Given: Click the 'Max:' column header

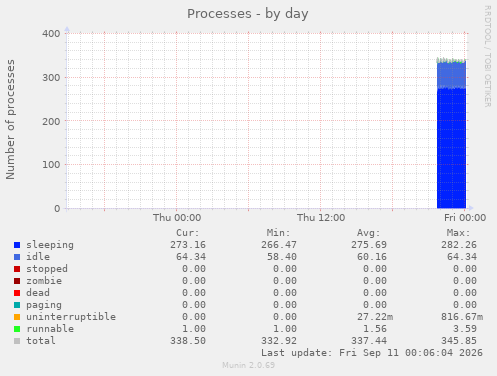Looking at the screenshot, I should click(x=458, y=233).
